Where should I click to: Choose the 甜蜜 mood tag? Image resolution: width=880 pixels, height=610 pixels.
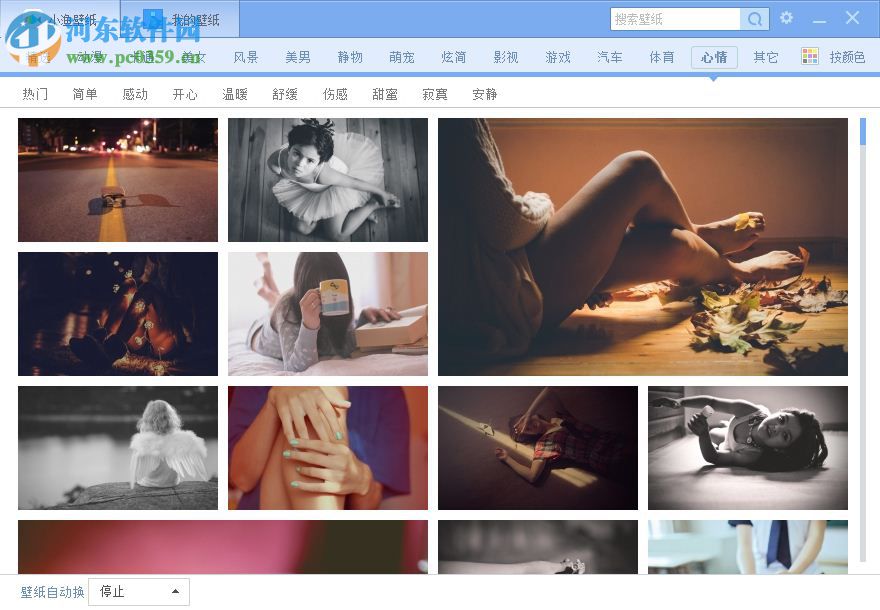384,93
